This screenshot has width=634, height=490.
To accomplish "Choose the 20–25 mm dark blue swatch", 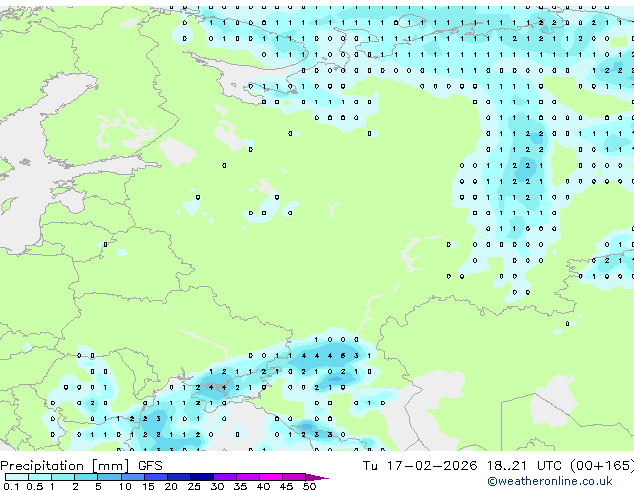I will 178,477.
